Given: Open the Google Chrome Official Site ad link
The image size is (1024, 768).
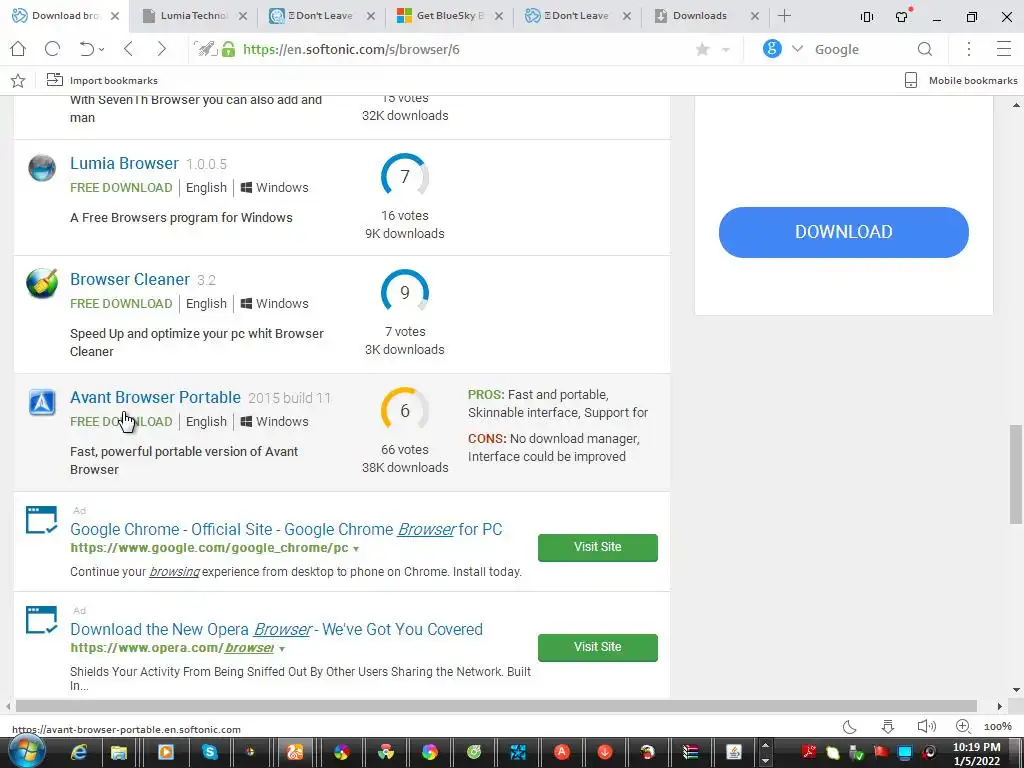Looking at the screenshot, I should (x=286, y=530).
